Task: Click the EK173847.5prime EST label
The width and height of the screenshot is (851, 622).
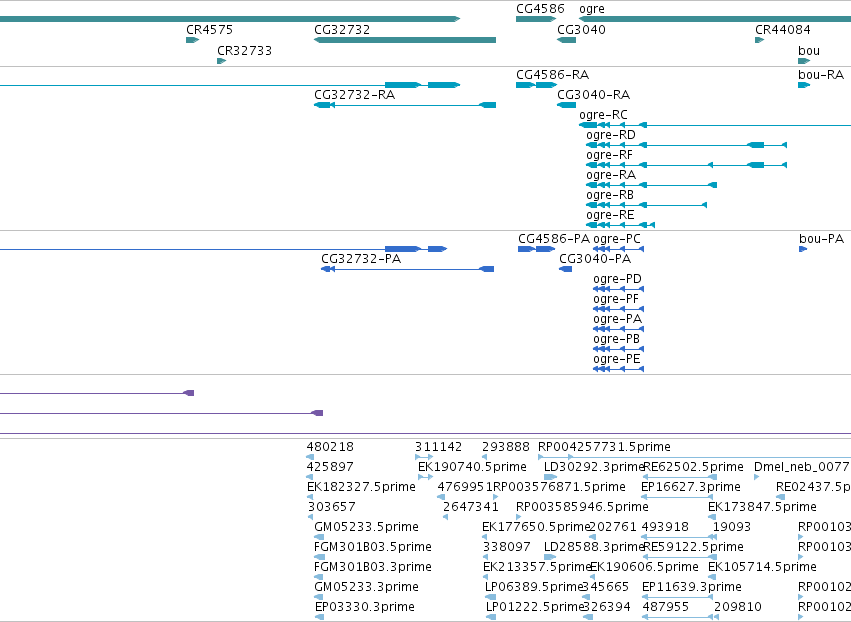Action: click(x=763, y=507)
